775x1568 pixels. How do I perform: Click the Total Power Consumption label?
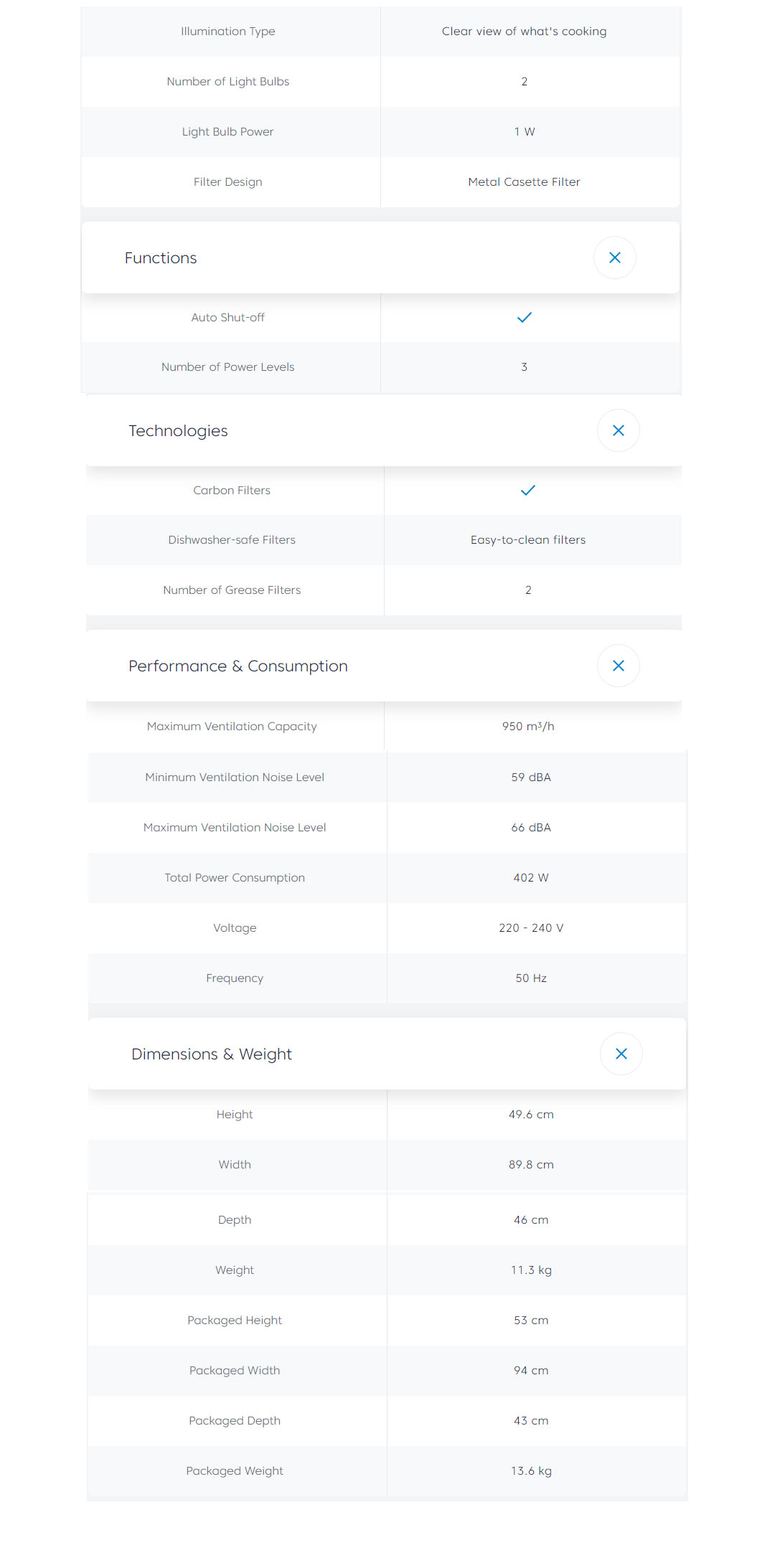point(235,878)
